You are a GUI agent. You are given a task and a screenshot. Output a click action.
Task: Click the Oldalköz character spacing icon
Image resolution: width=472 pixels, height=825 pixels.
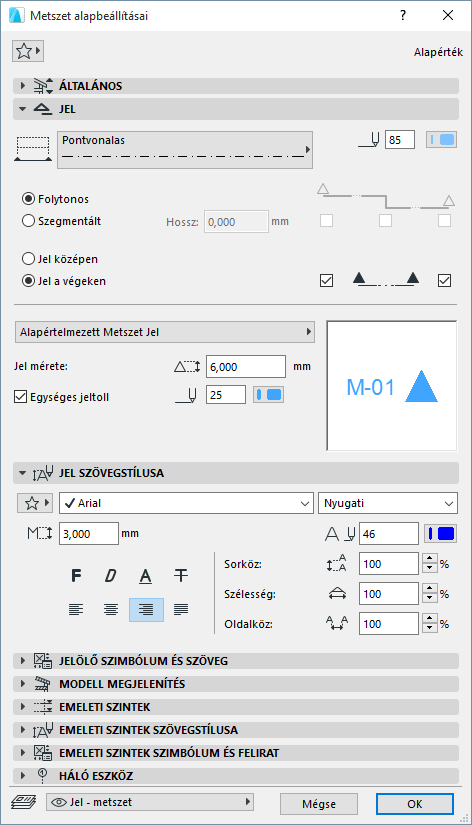tap(337, 624)
